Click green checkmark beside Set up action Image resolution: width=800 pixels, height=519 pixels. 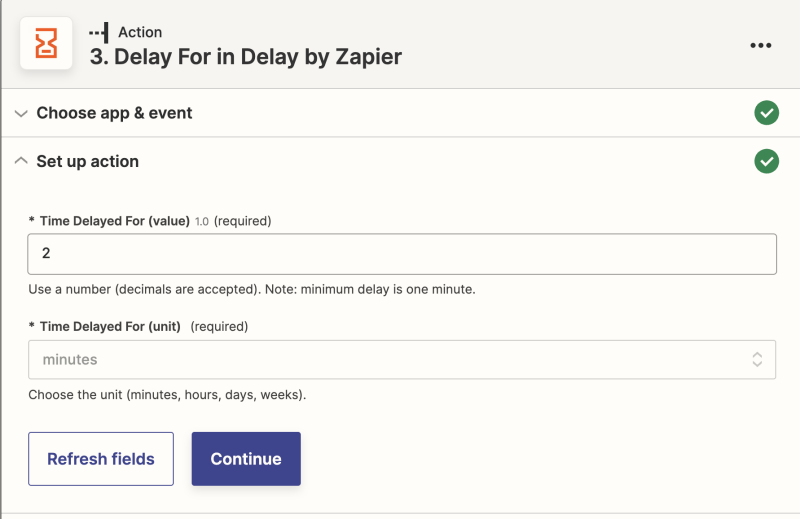coord(766,161)
